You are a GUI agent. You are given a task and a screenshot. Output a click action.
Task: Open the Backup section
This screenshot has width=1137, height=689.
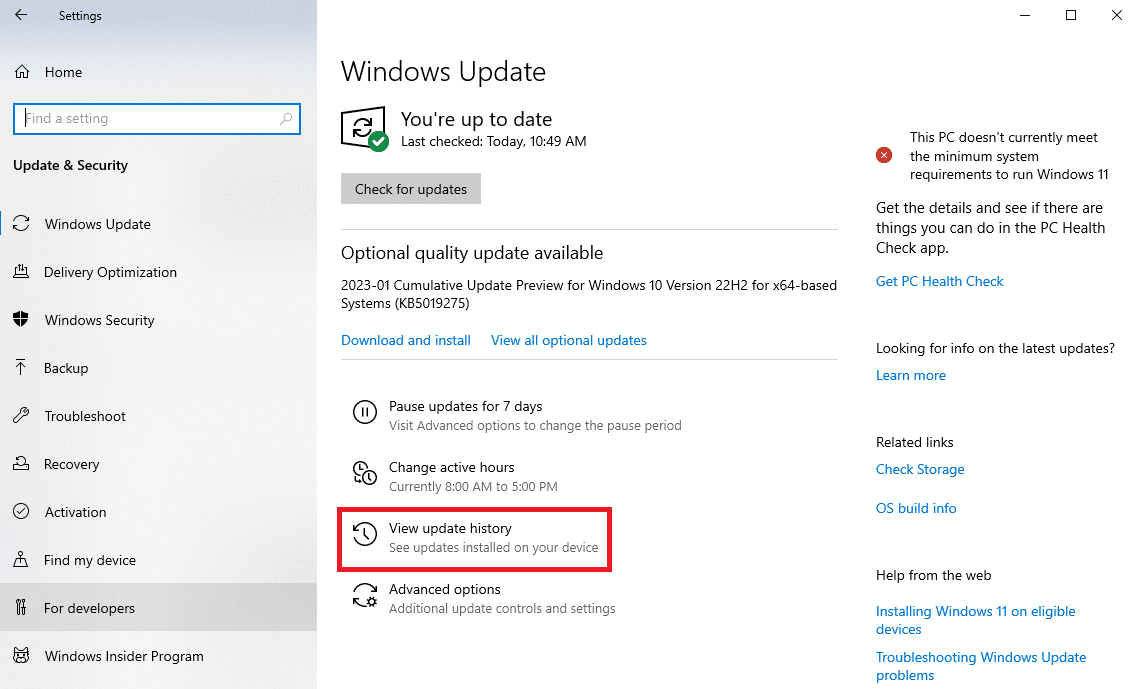point(158,368)
